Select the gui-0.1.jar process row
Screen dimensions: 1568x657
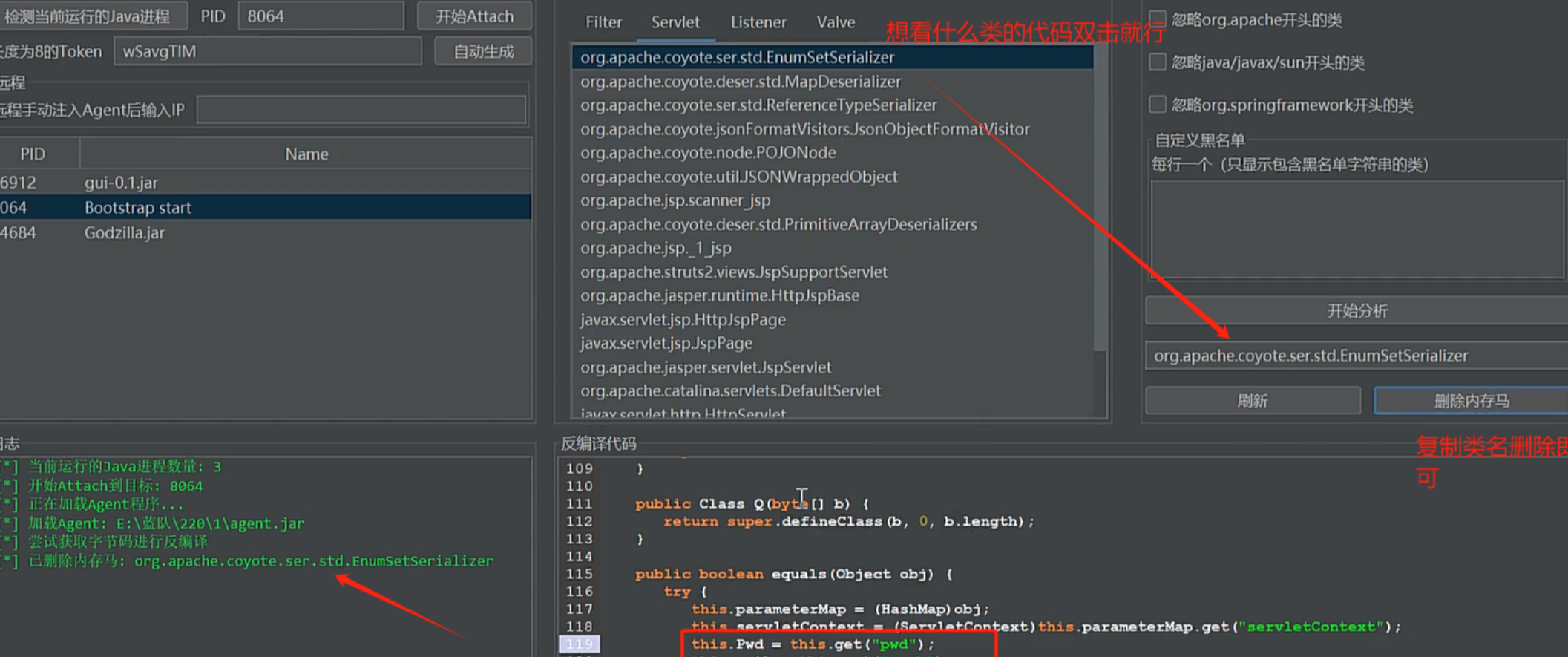(x=266, y=182)
